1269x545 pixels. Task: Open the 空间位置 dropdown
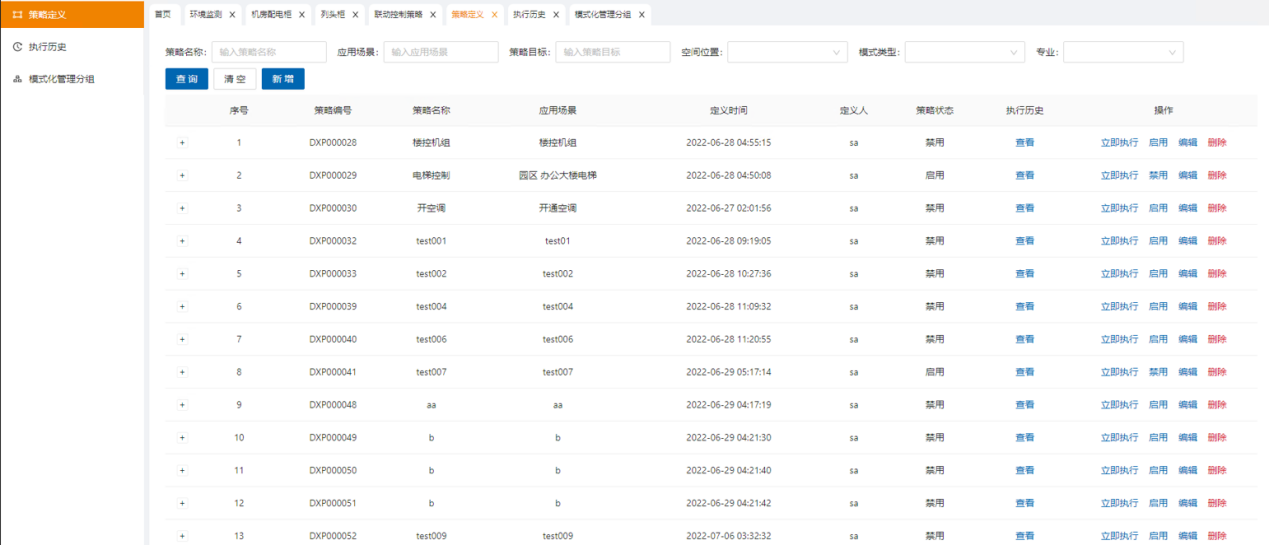pyautogui.click(x=788, y=52)
